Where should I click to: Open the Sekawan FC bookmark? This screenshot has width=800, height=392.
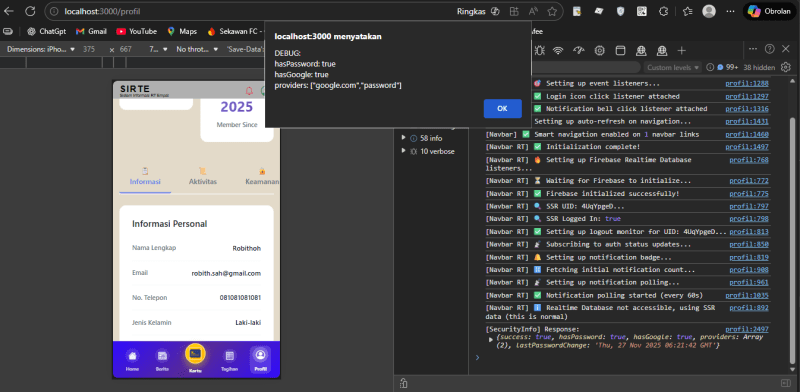pos(235,31)
